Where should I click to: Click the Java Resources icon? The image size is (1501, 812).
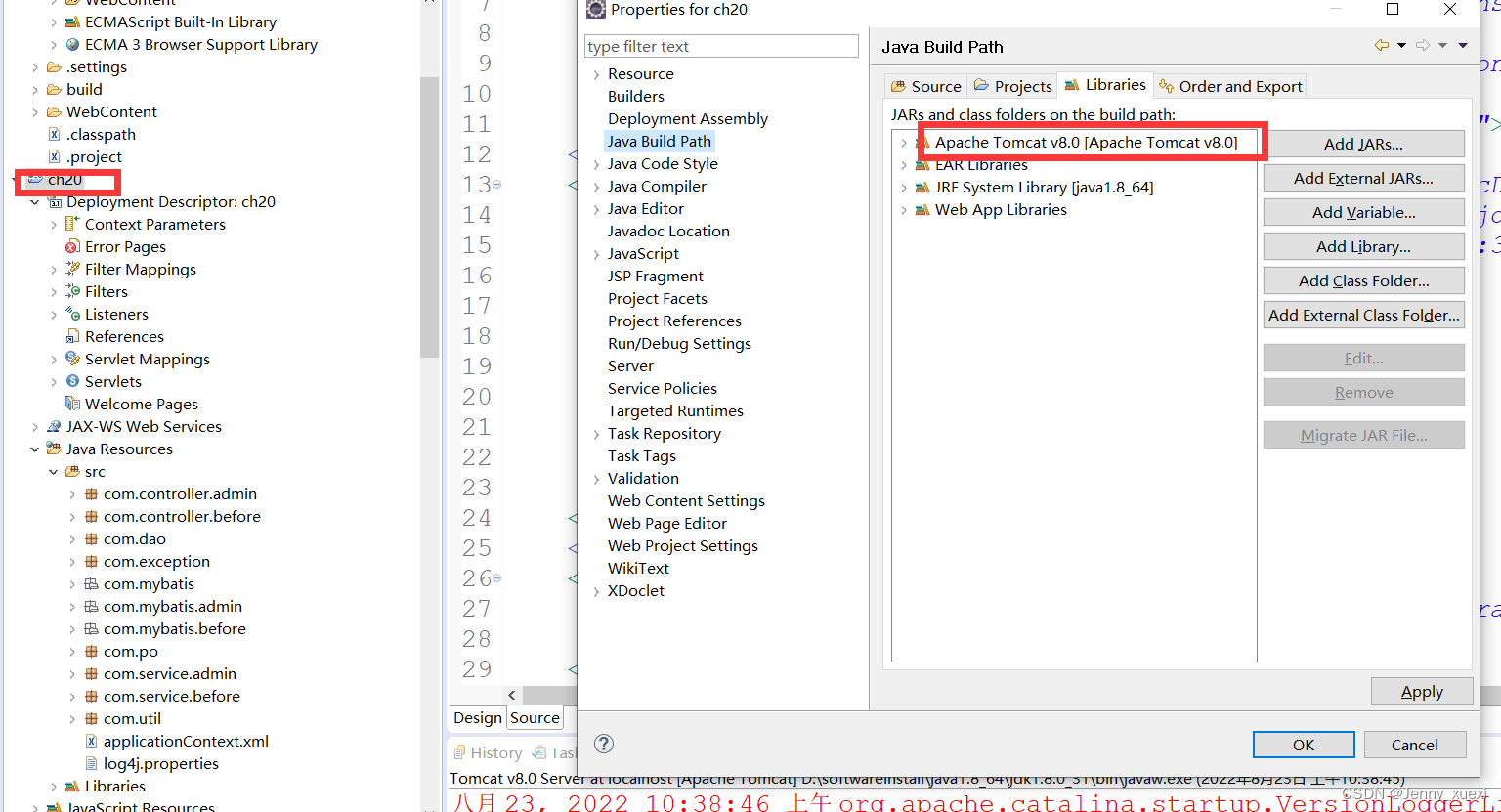point(54,449)
